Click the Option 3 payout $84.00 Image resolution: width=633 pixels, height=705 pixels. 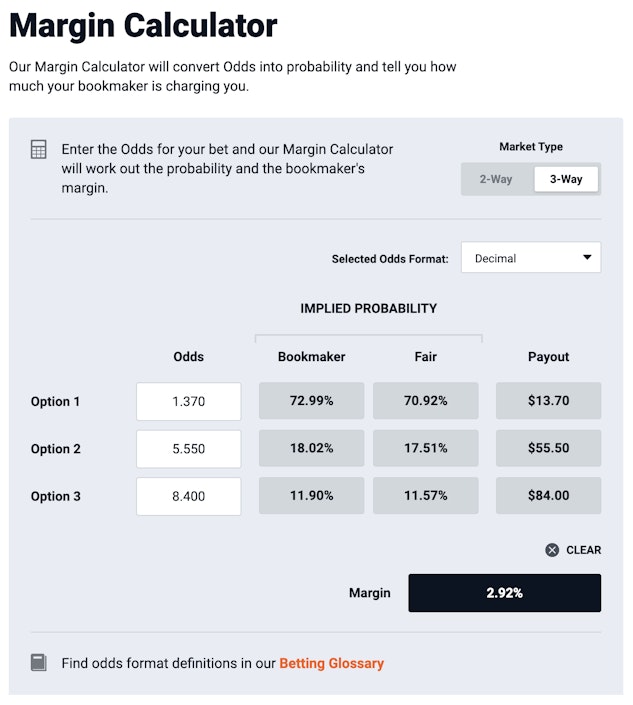(x=548, y=496)
